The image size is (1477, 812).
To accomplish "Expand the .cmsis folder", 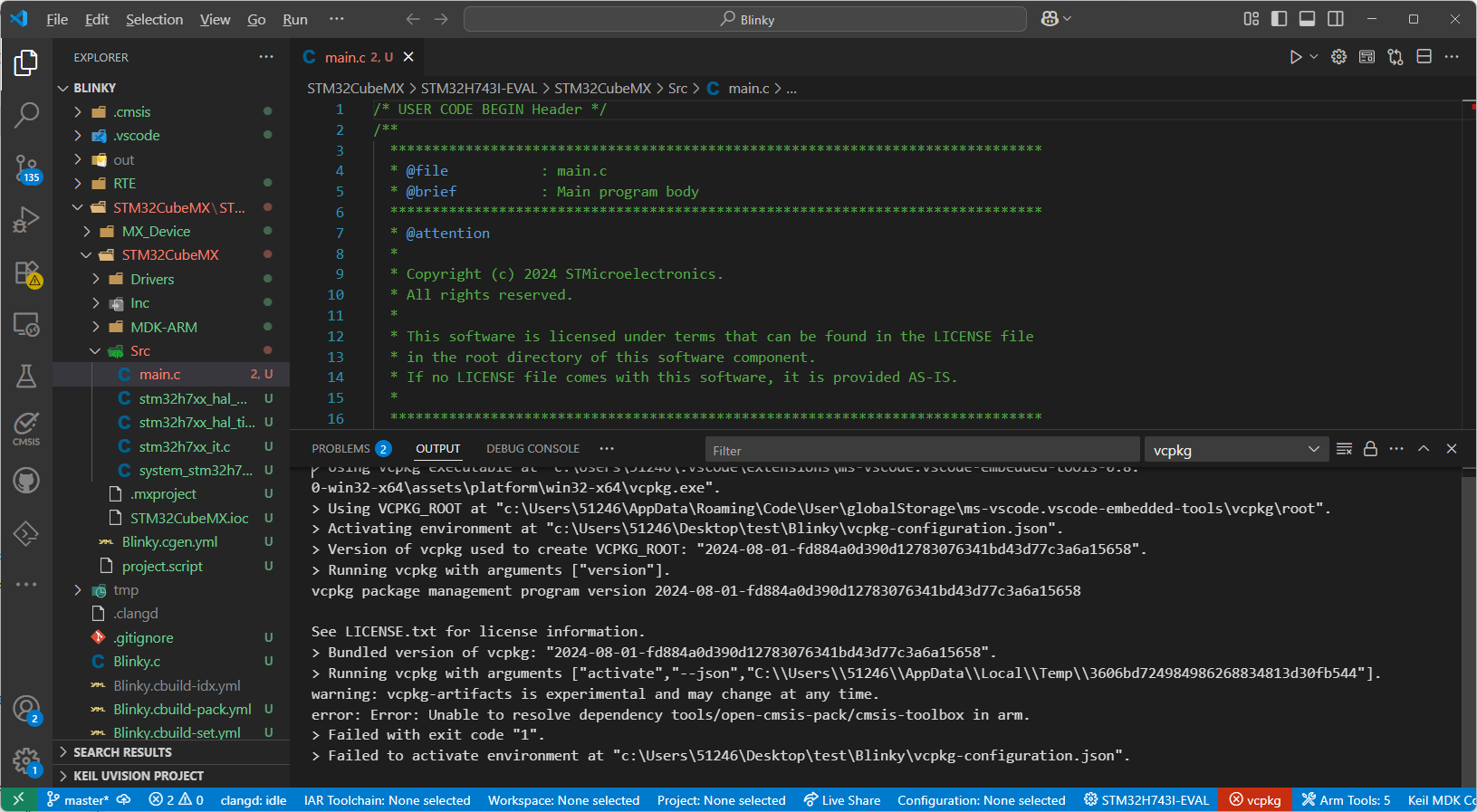I will point(78,112).
